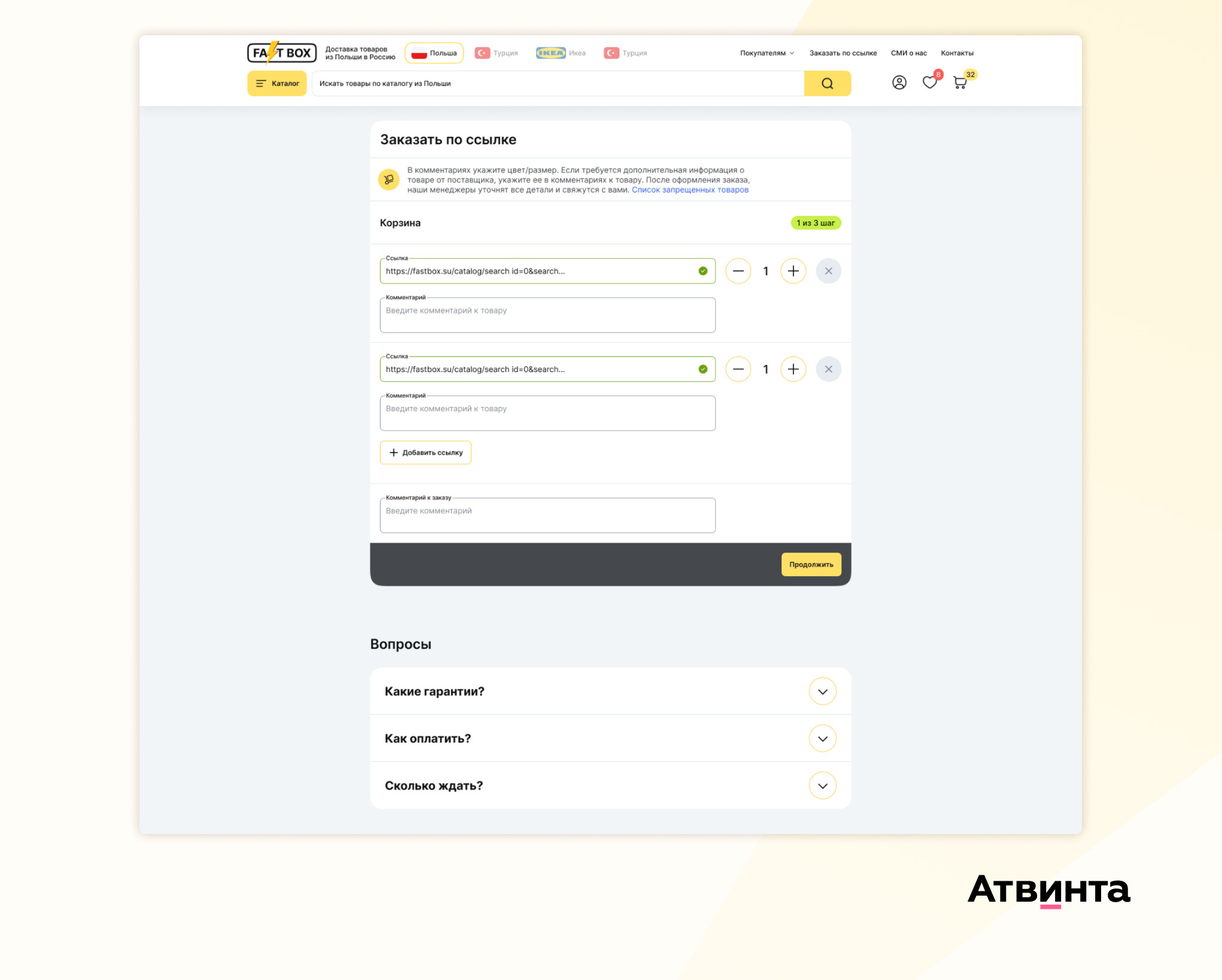Click the Добавить ссылку button

click(x=425, y=453)
